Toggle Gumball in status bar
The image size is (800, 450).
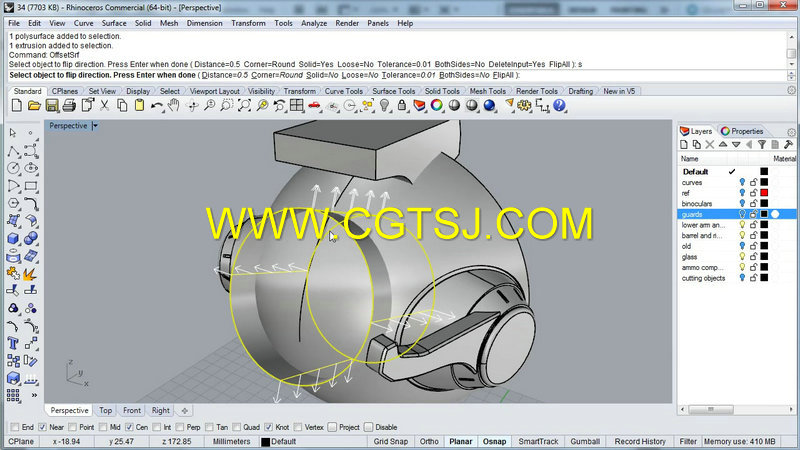coord(585,441)
